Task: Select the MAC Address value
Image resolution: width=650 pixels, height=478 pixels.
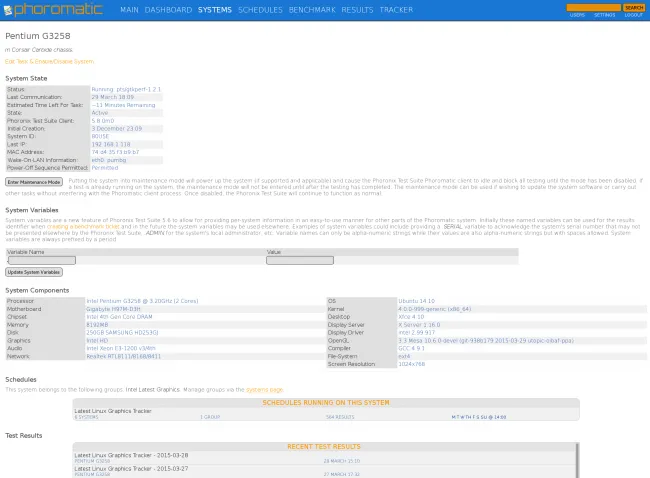Action: tap(115, 152)
